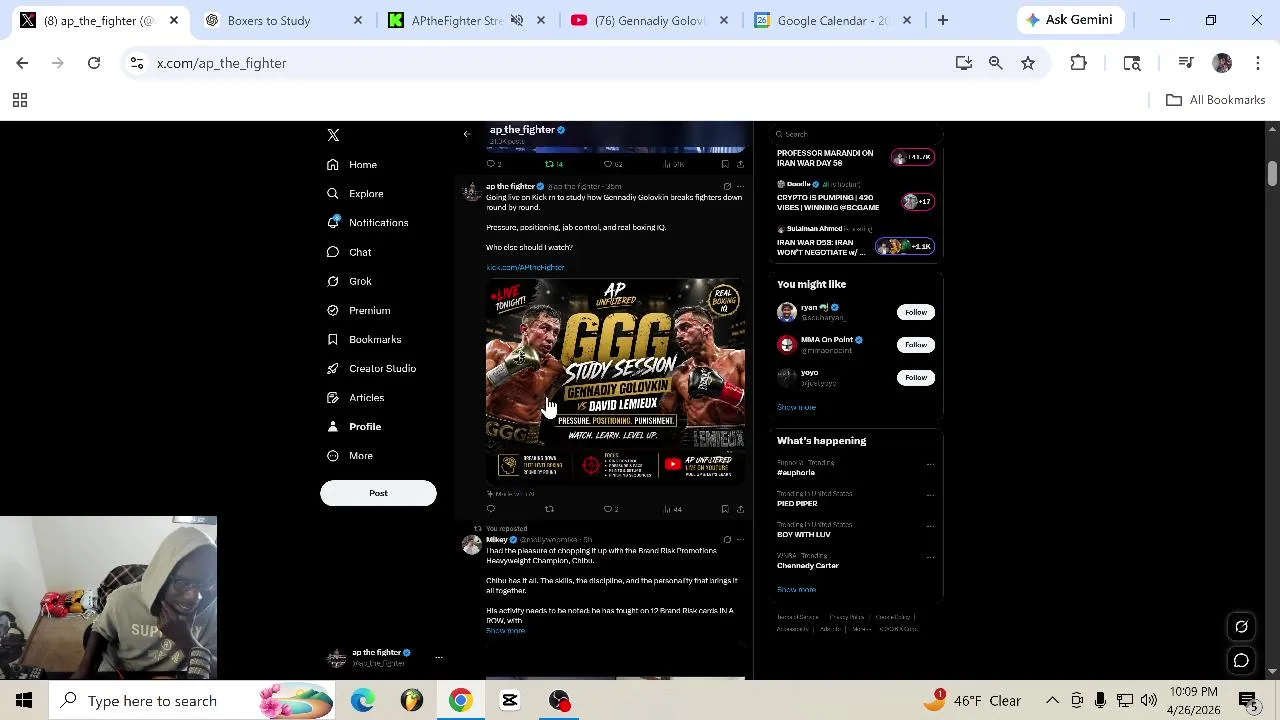Open the GGG Study Session image
The height and width of the screenshot is (720, 1280).
[615, 381]
